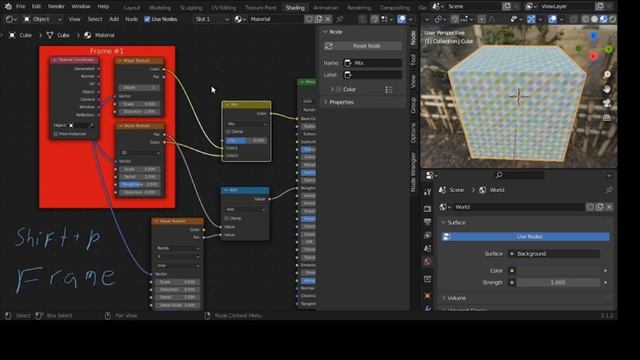Select rendered viewport shading mode
640x360 pixels.
(612, 19)
